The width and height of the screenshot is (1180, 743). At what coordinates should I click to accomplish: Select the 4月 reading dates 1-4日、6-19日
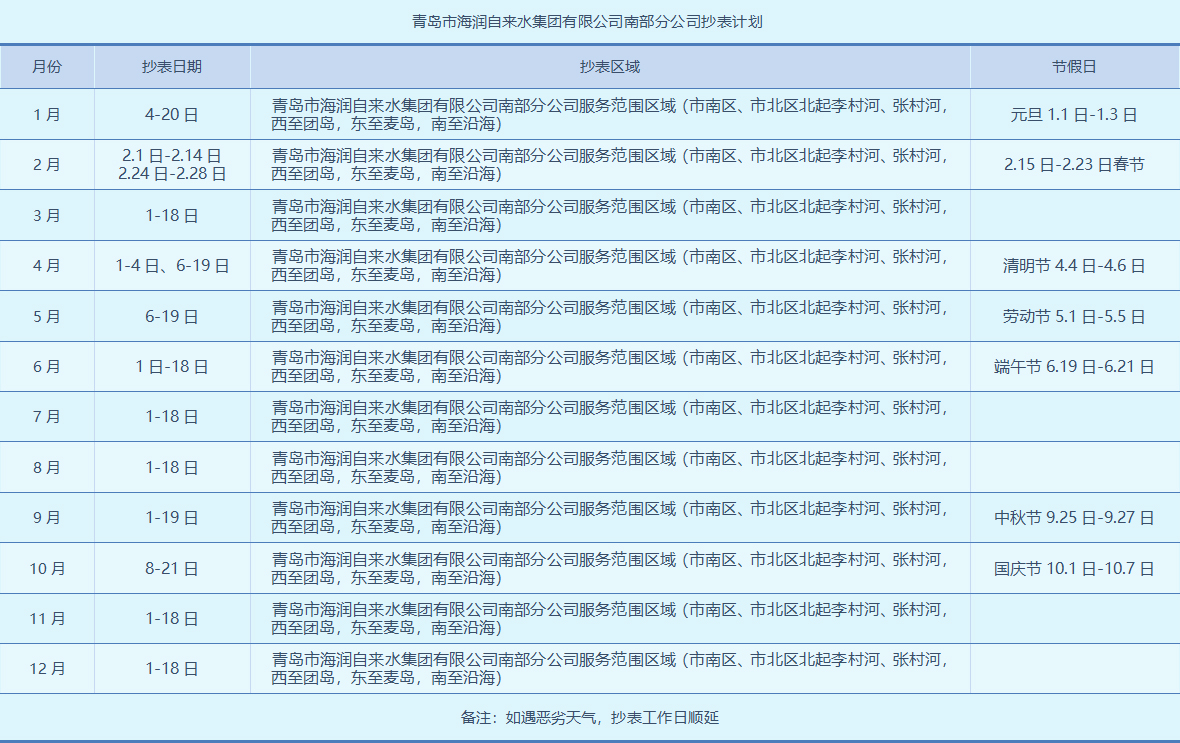(172, 265)
